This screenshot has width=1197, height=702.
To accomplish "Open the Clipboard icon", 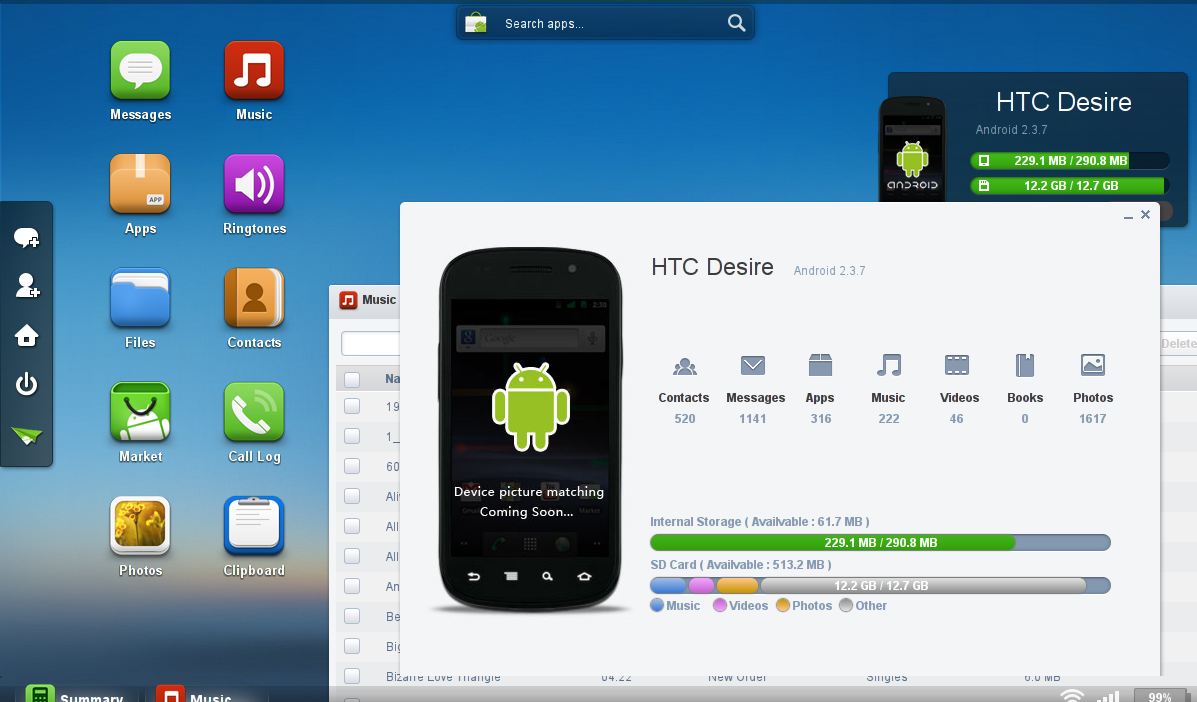I will pyautogui.click(x=254, y=526).
